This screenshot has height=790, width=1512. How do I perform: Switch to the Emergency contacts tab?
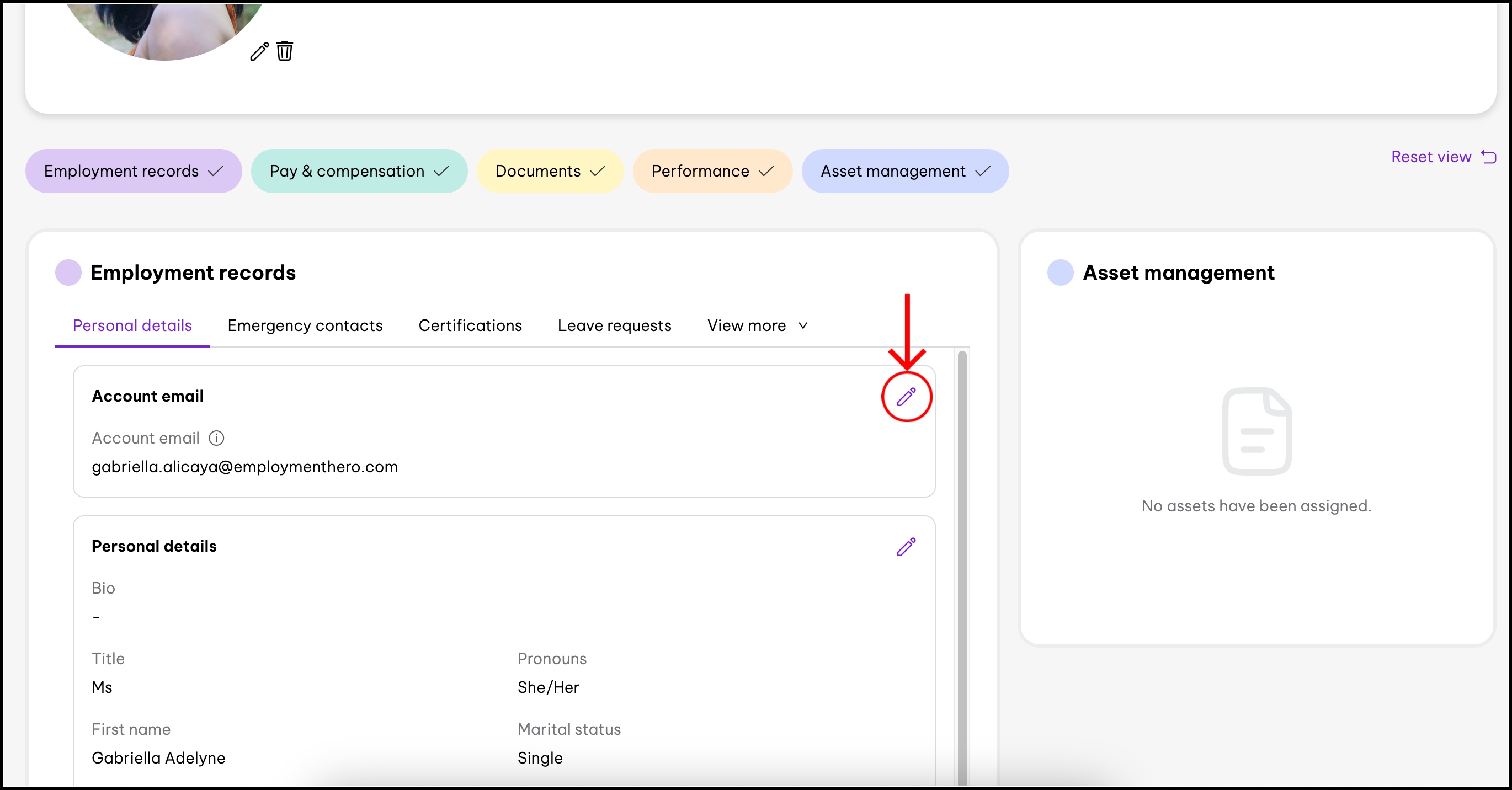coord(305,325)
